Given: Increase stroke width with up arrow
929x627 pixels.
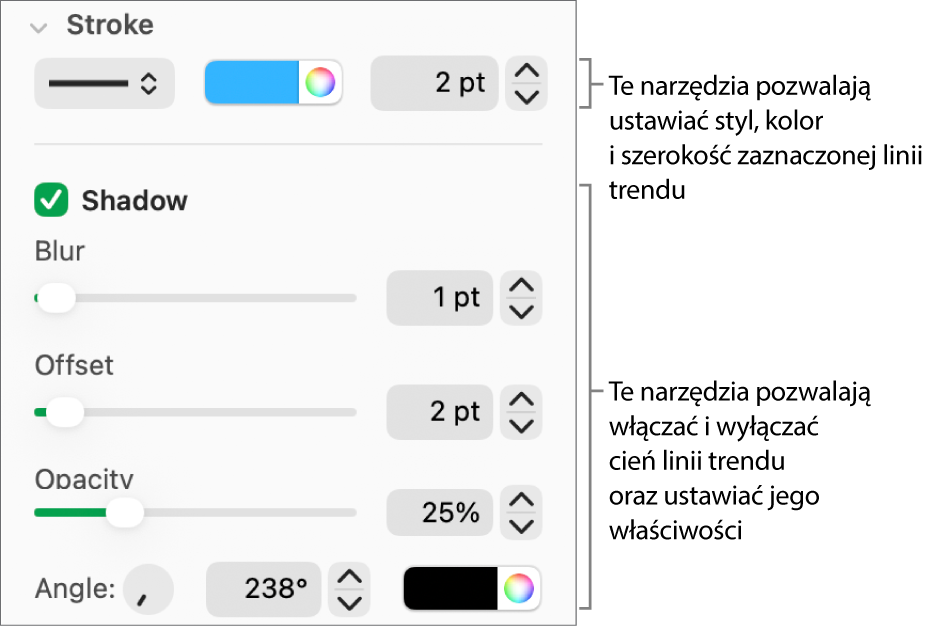Looking at the screenshot, I should 527,71.
